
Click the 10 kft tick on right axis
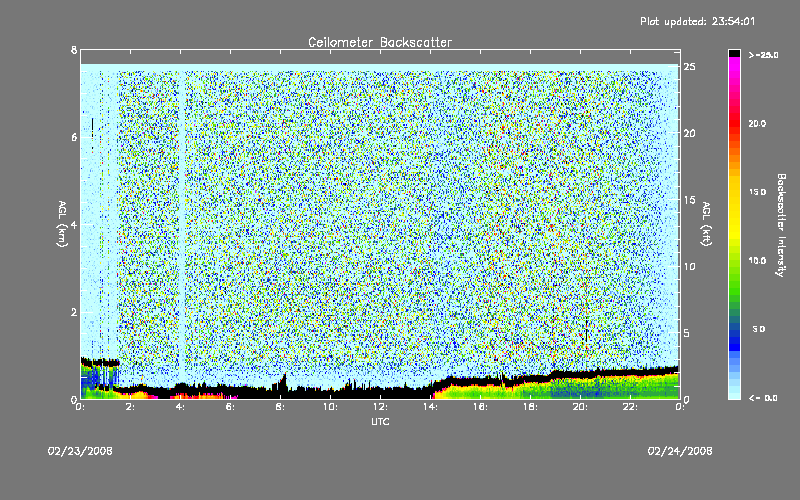pyautogui.click(x=690, y=266)
